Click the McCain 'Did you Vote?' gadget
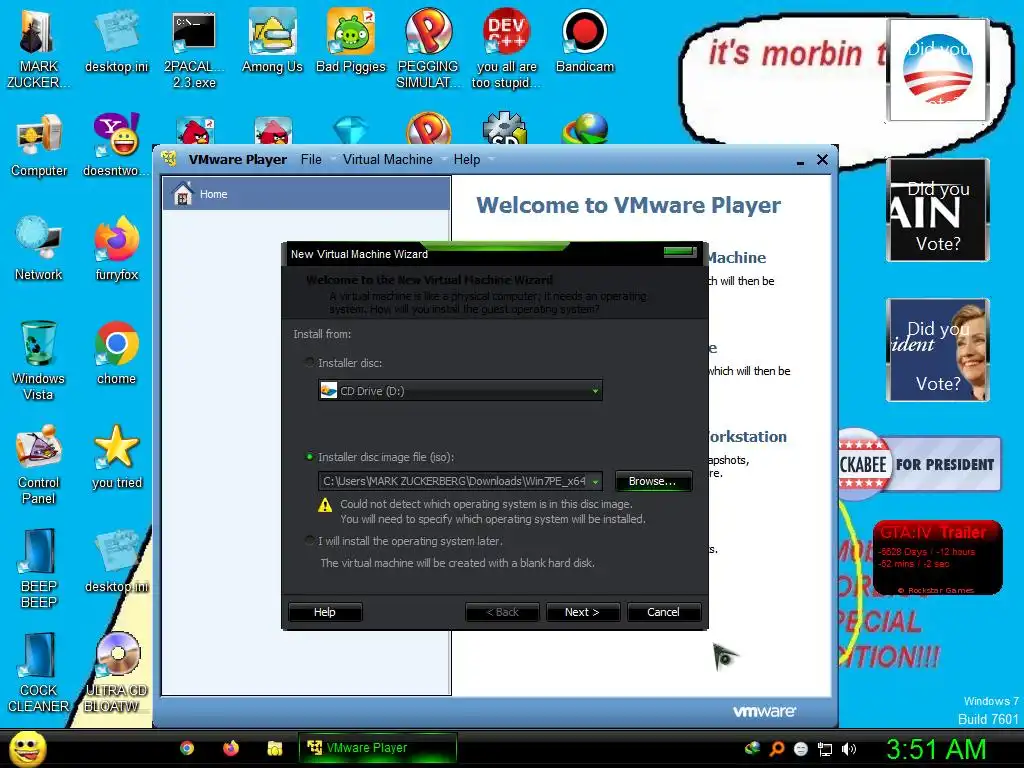This screenshot has width=1024, height=768. point(937,210)
